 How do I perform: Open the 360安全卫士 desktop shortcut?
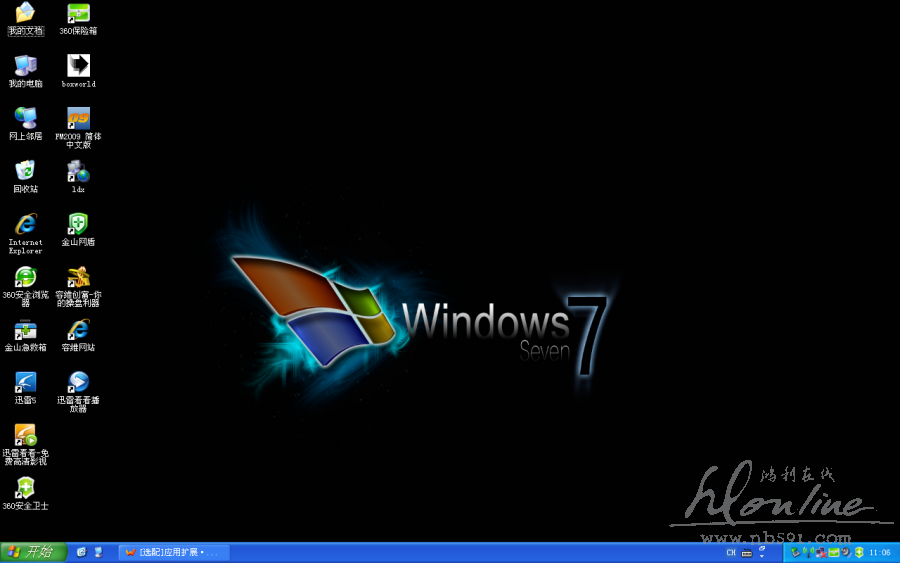(25, 488)
